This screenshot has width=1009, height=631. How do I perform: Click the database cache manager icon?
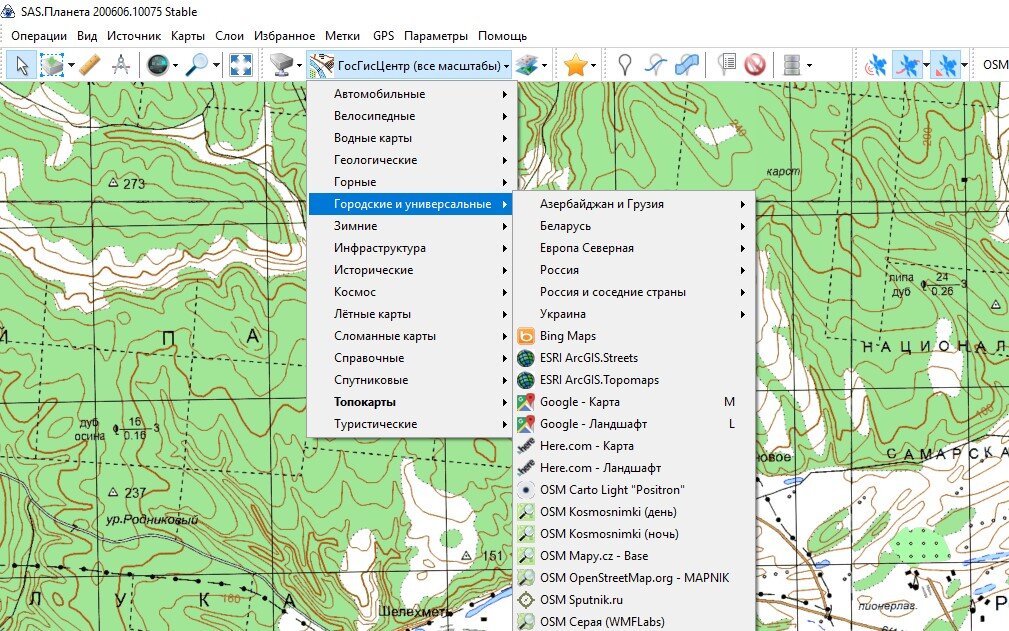792,65
